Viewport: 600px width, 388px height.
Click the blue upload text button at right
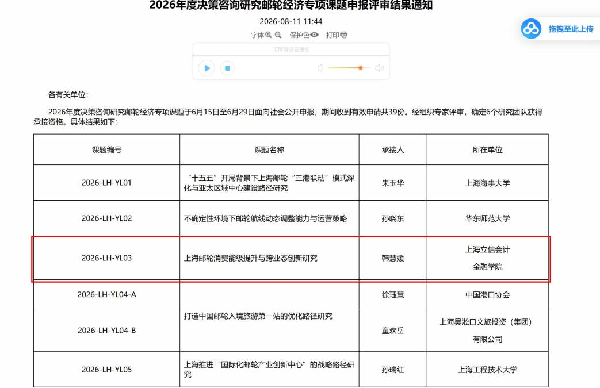click(571, 29)
